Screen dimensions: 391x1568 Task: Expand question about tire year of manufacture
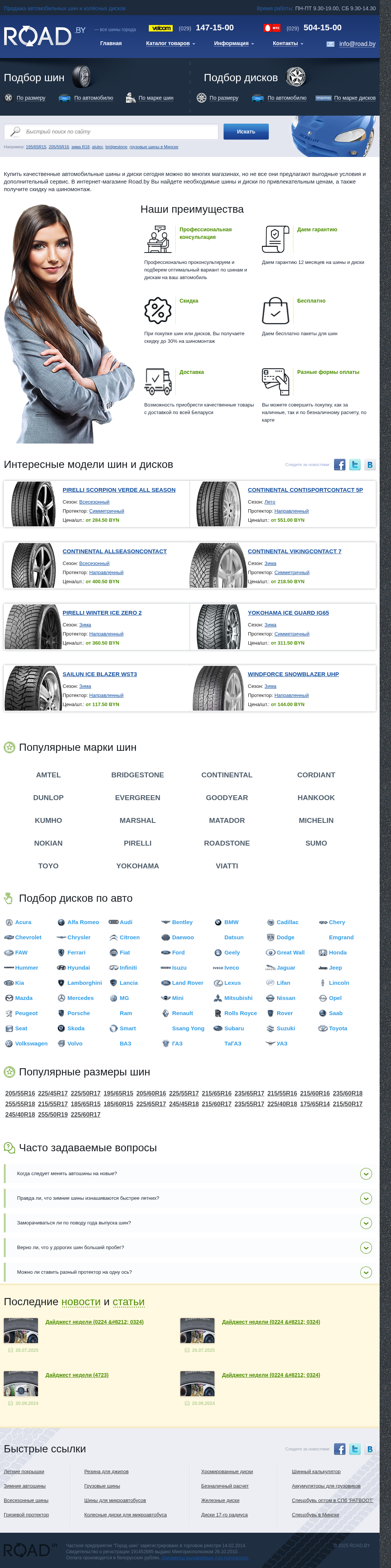click(366, 1222)
